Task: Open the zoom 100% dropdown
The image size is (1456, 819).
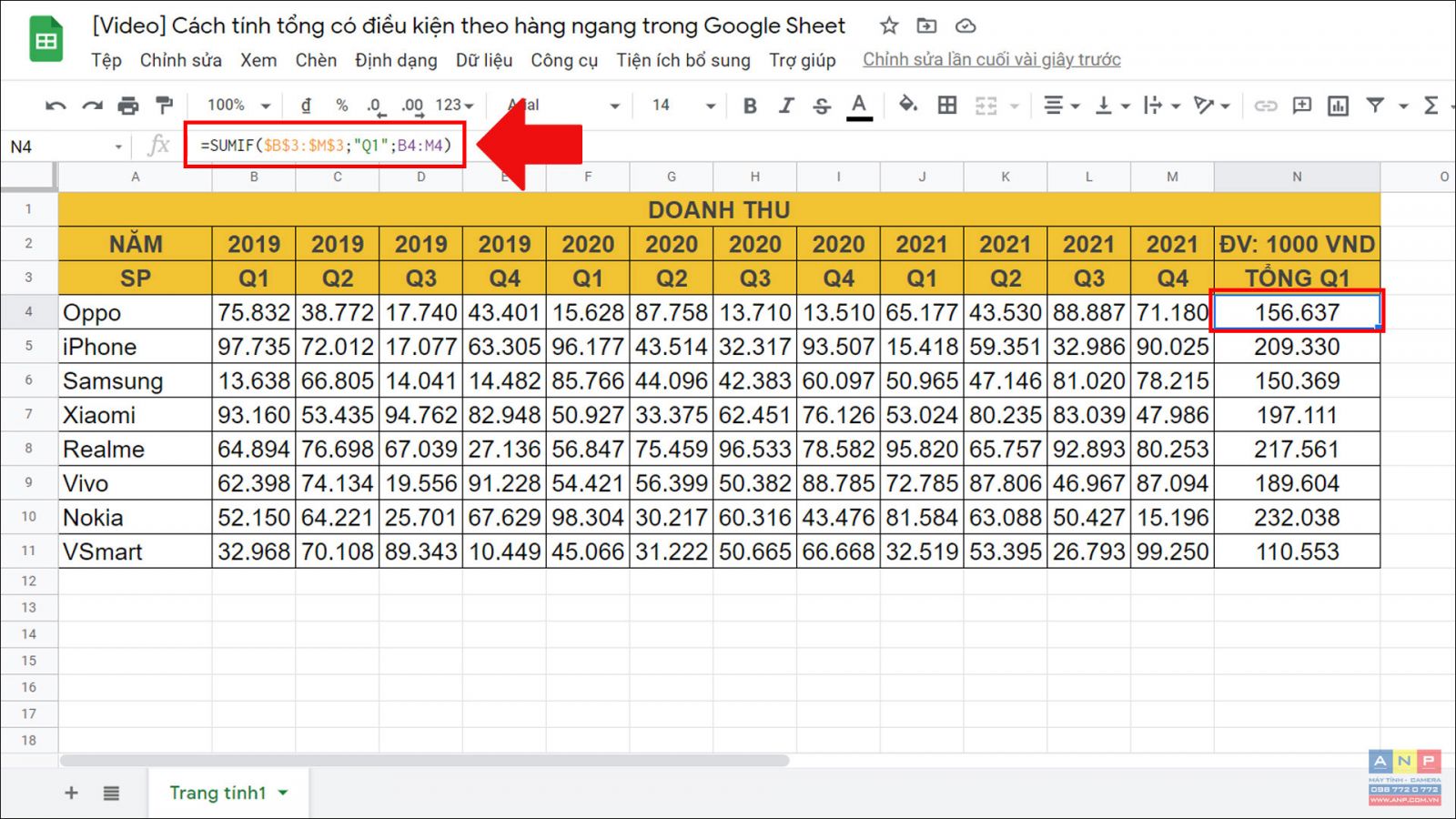Action: [238, 106]
